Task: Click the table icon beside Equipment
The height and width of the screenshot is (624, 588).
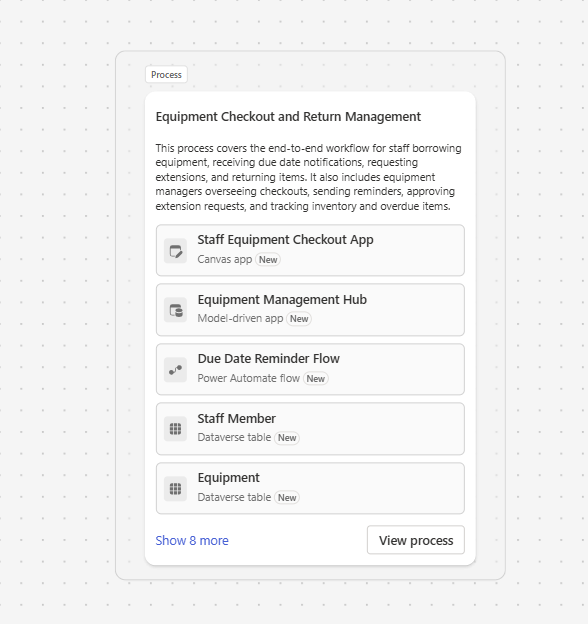Action: tap(175, 489)
